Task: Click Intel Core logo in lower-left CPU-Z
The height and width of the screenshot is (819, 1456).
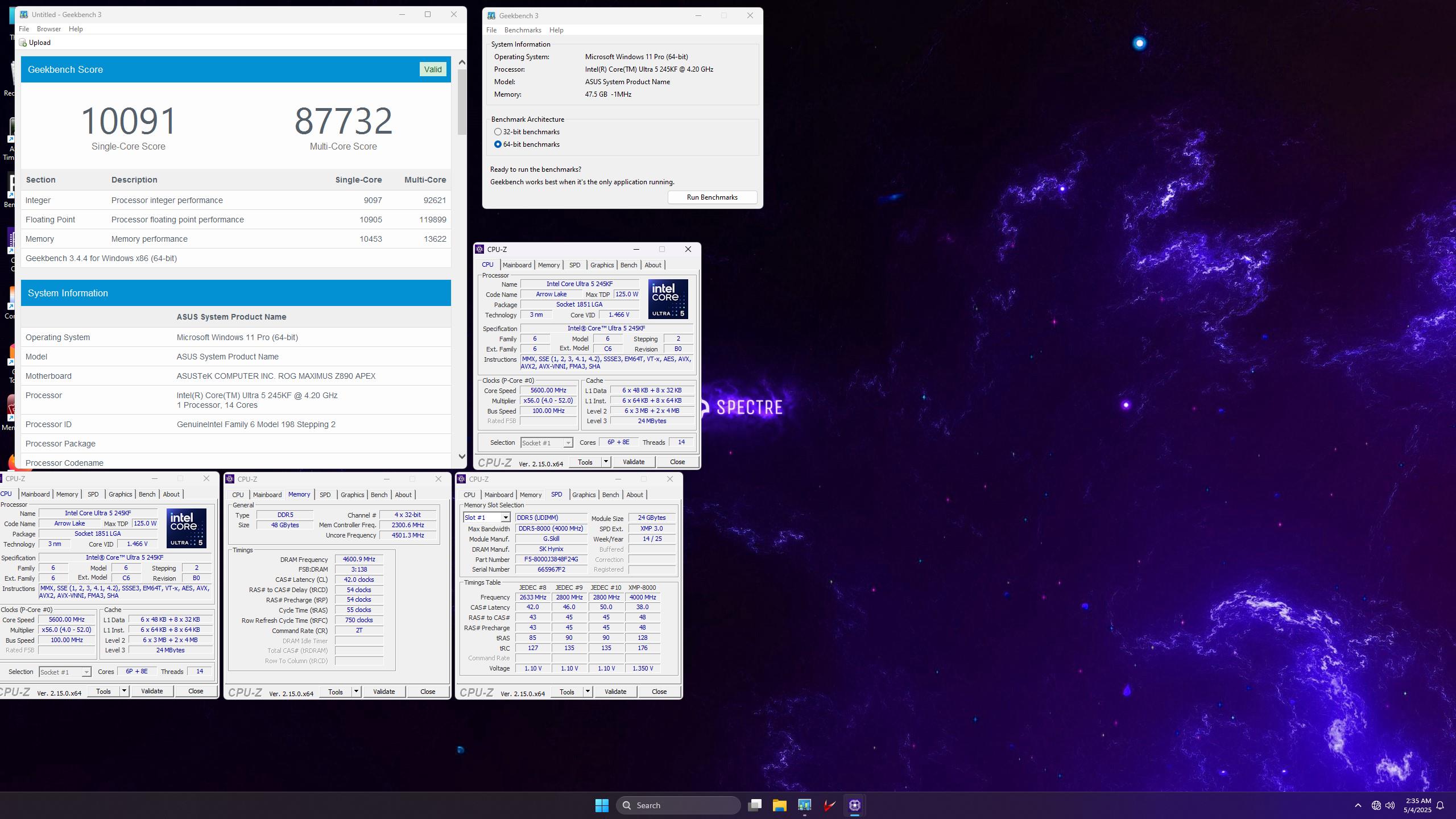Action: tap(186, 528)
